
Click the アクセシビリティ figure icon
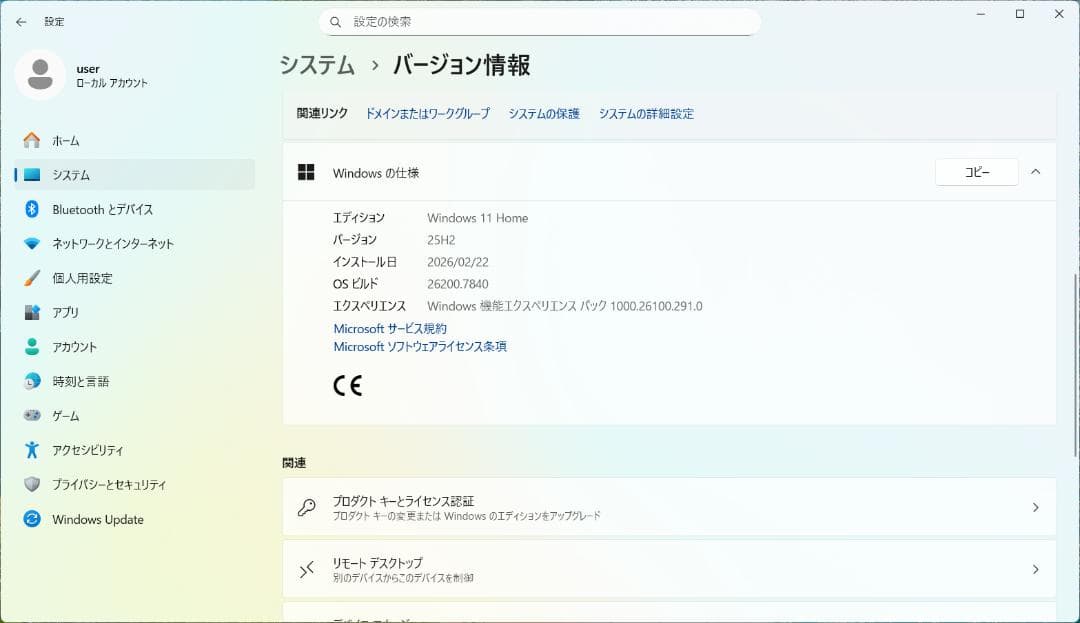point(32,450)
